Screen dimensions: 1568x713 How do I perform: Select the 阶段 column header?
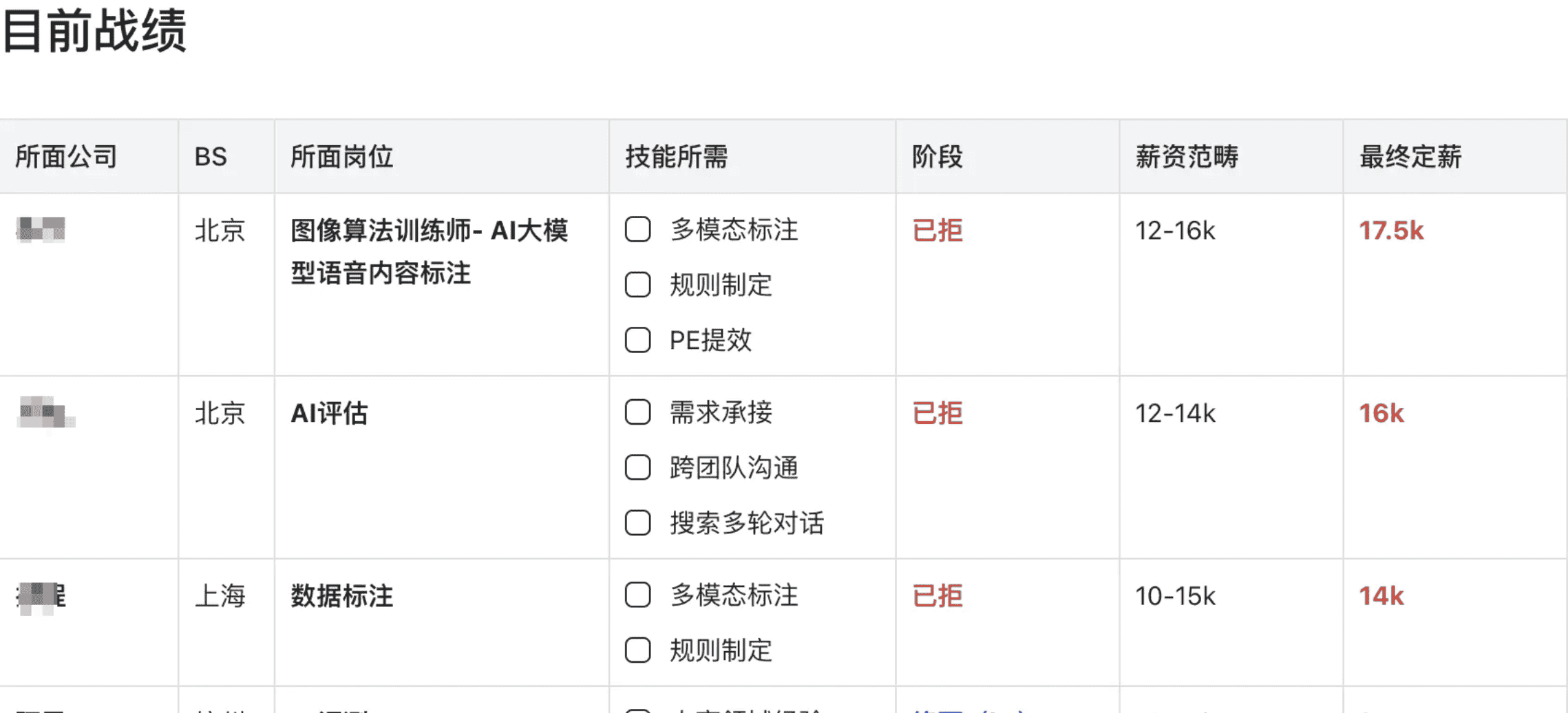[937, 157]
